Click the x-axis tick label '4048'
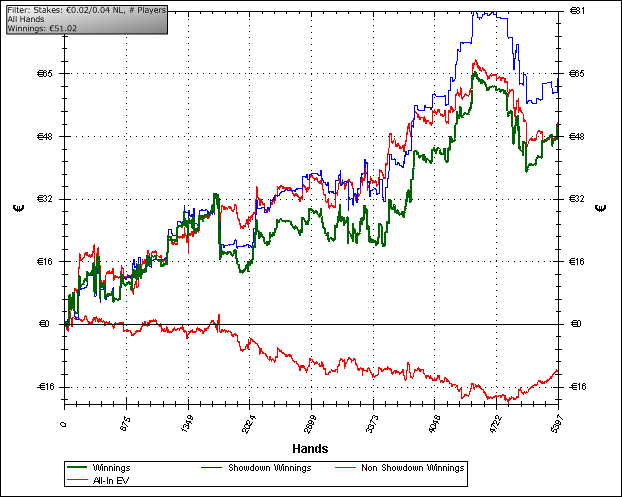The image size is (622, 497). (434, 424)
